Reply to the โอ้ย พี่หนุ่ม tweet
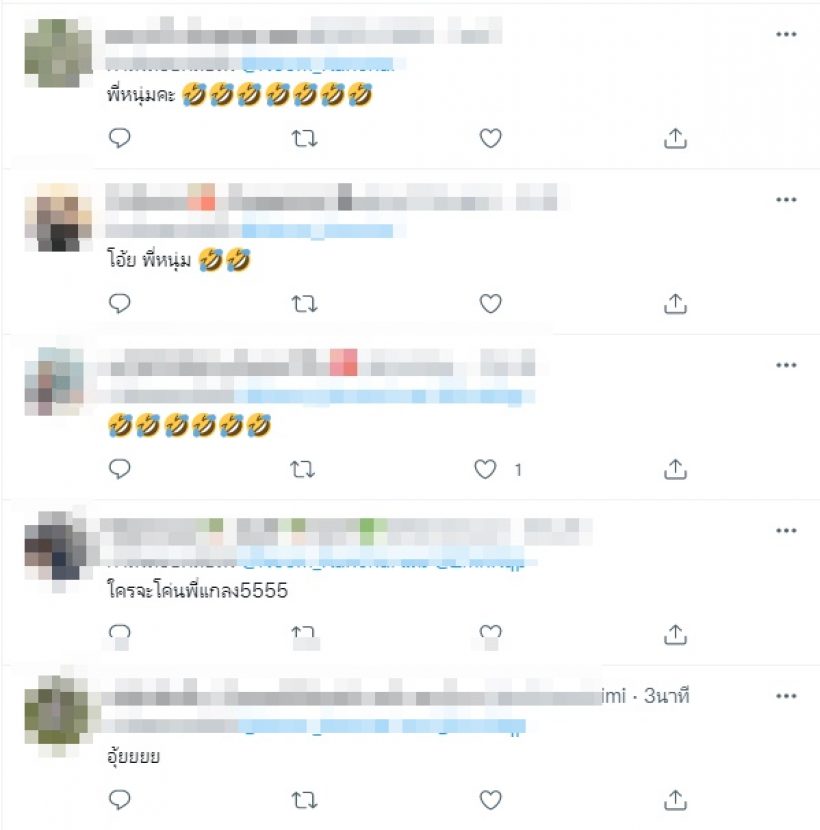Viewport: 820px width, 830px height. (x=120, y=303)
